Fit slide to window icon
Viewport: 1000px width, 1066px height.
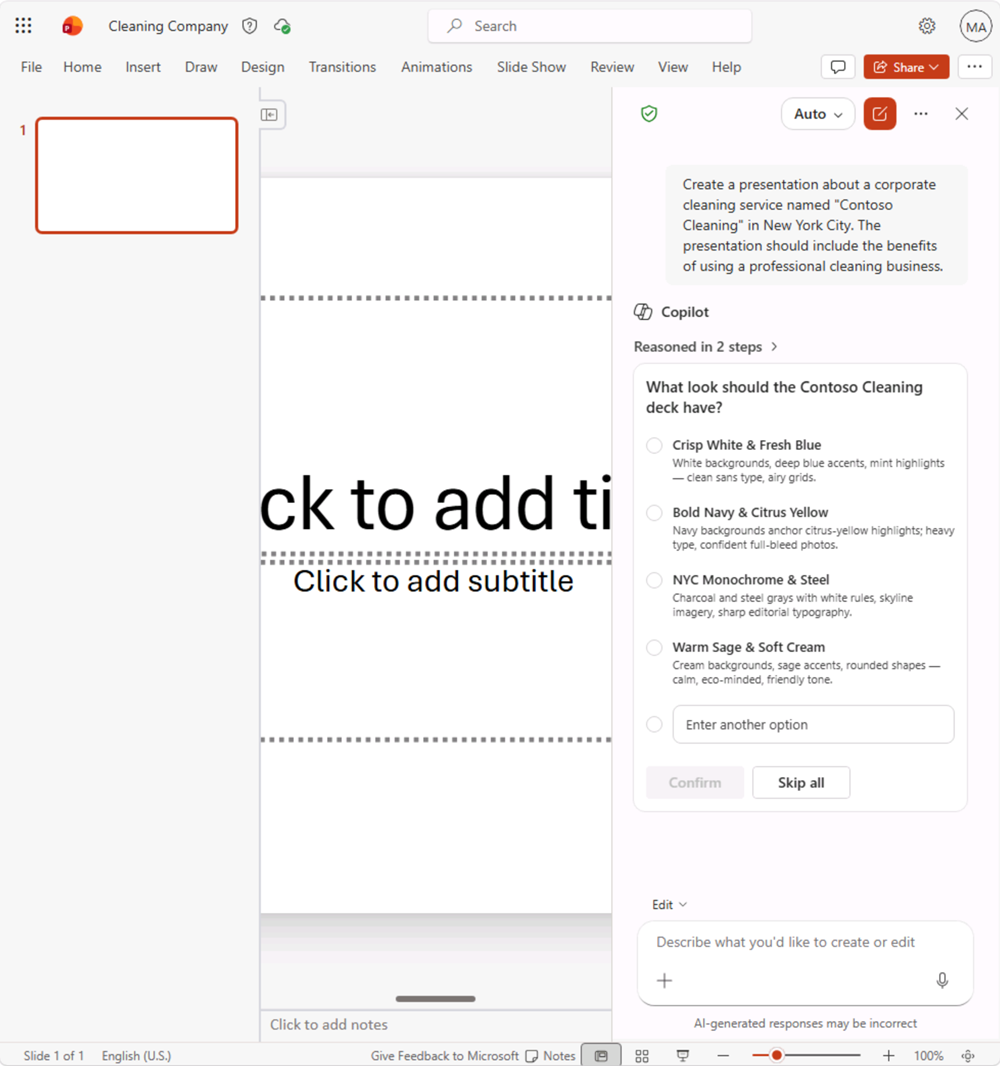[968, 1056]
